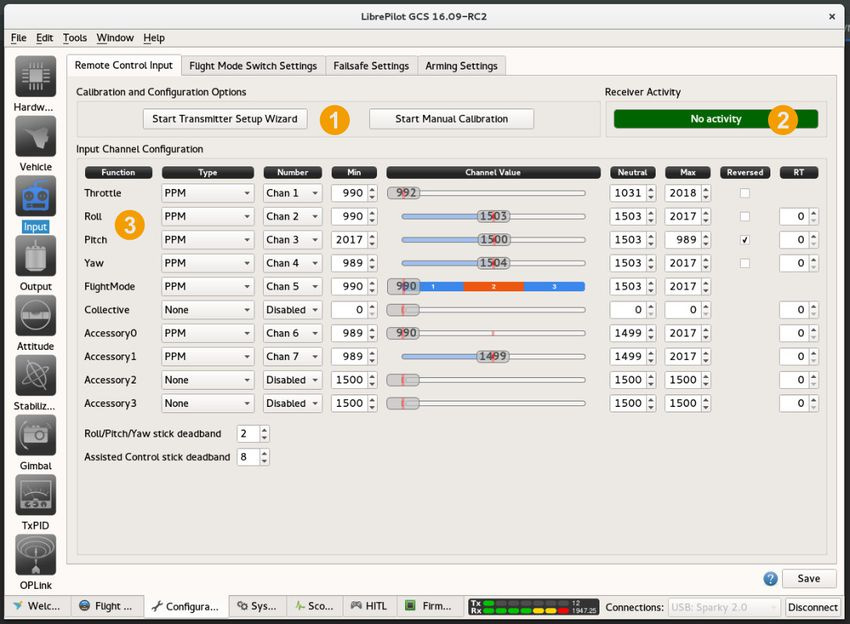Screen dimensions: 850x624
Task: Open the Roll channel Number dropdown
Action: (x=293, y=216)
